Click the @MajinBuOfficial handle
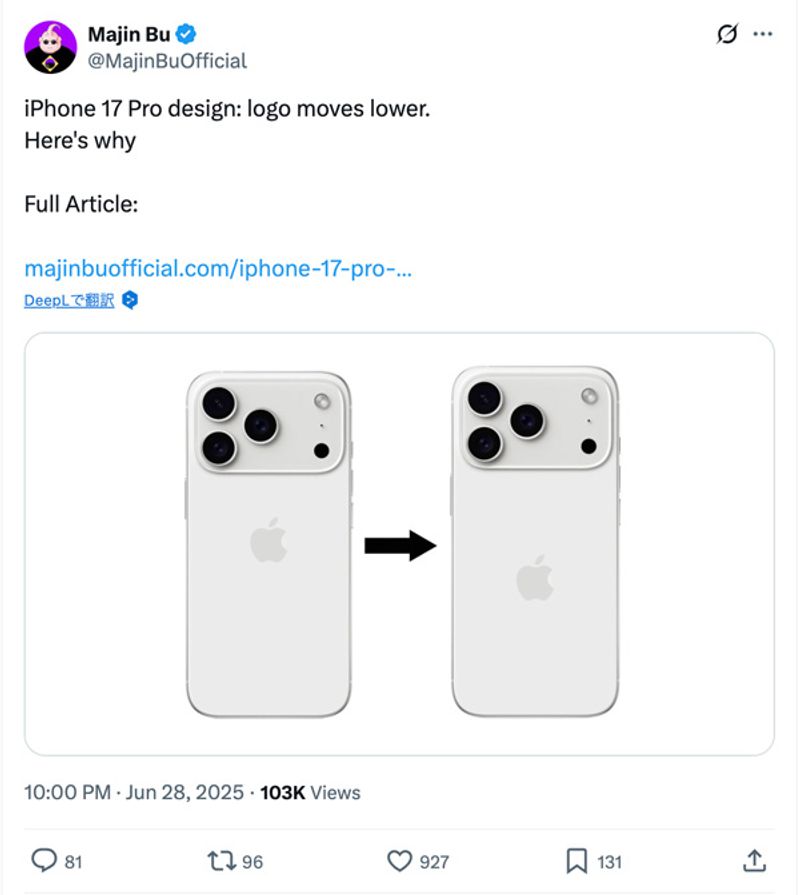The image size is (800, 895). click(x=167, y=61)
